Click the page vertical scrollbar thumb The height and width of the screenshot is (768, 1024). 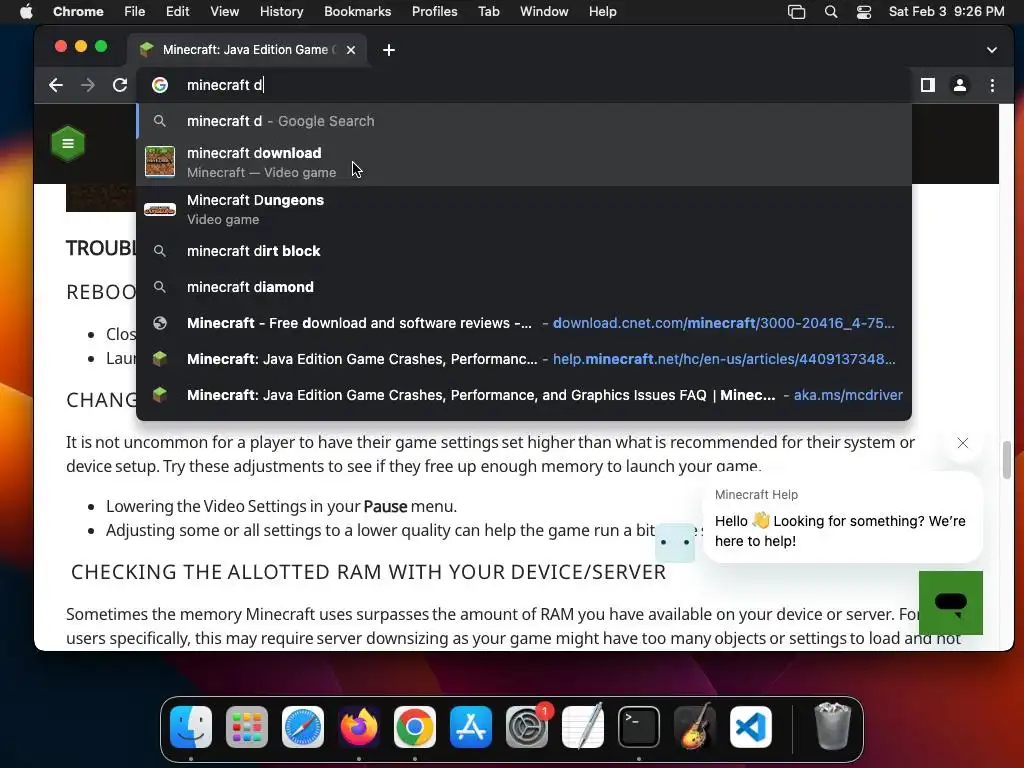[x=1006, y=460]
